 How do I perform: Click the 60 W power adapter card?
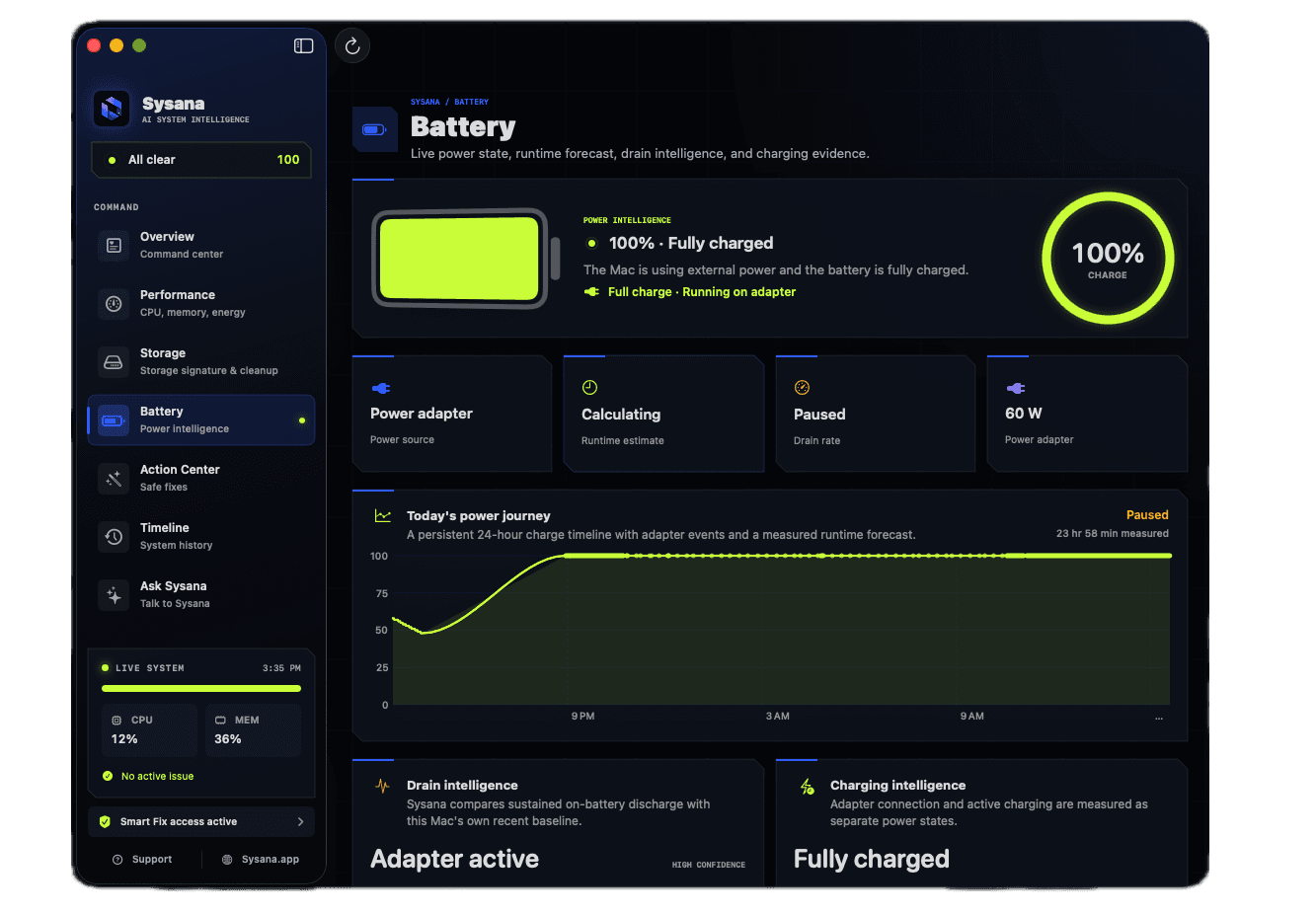1087,414
